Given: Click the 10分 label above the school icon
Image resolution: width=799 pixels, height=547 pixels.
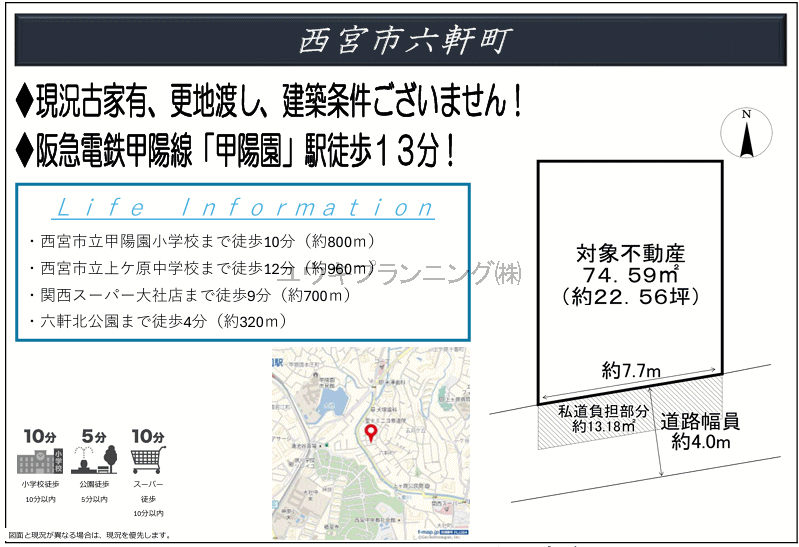Looking at the screenshot, I should 39,436.
